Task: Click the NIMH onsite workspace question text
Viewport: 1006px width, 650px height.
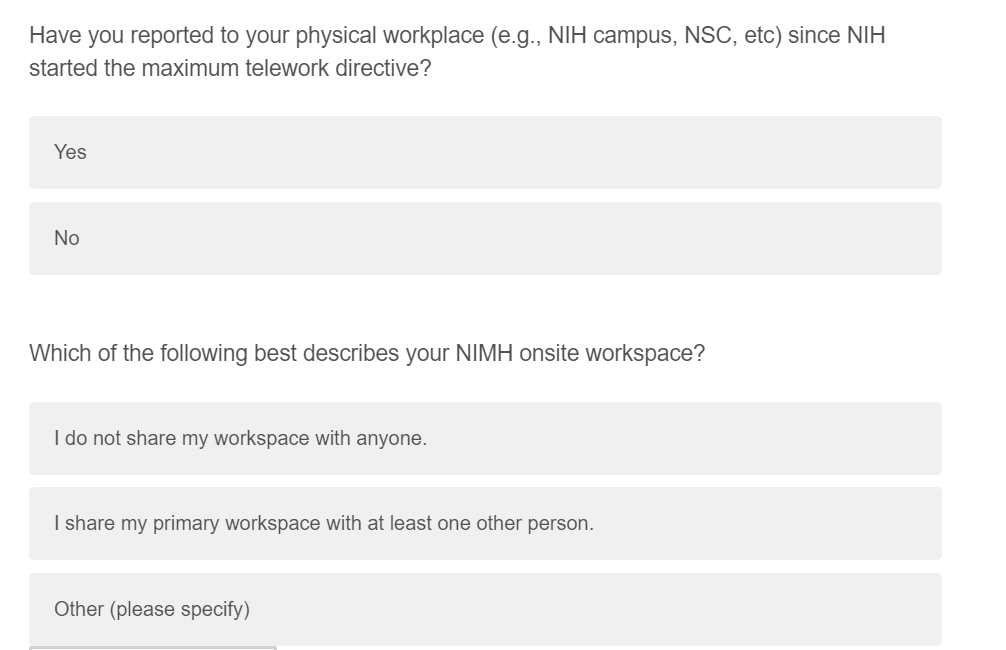Action: [367, 353]
